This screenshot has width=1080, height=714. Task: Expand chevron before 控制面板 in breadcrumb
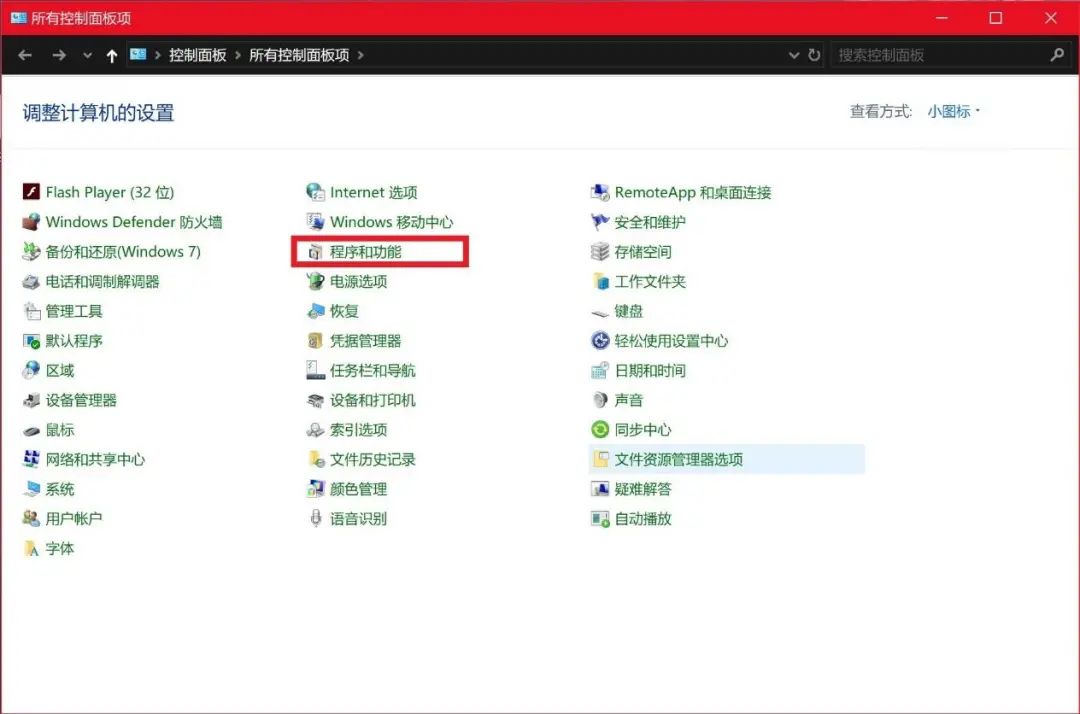pos(157,55)
